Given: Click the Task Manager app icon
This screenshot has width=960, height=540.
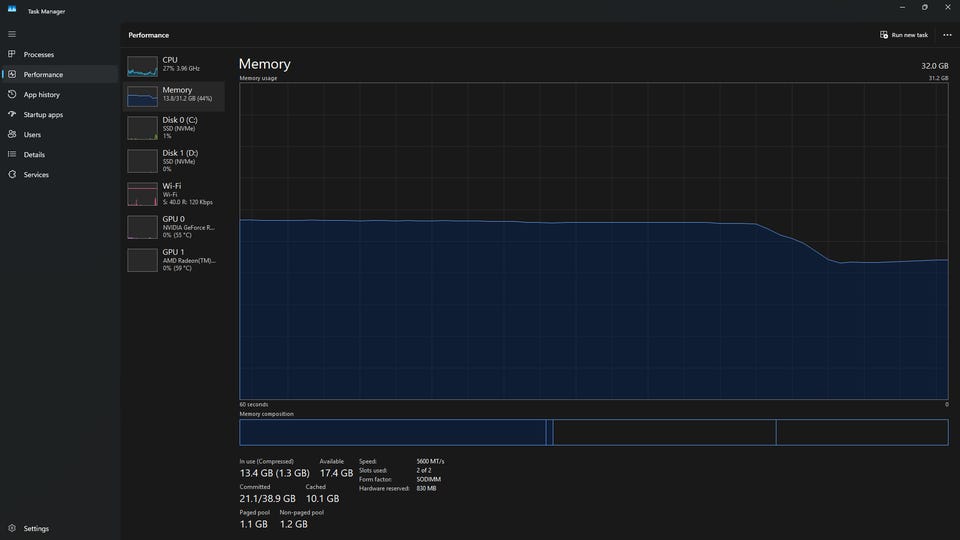Looking at the screenshot, I should [x=12, y=9].
